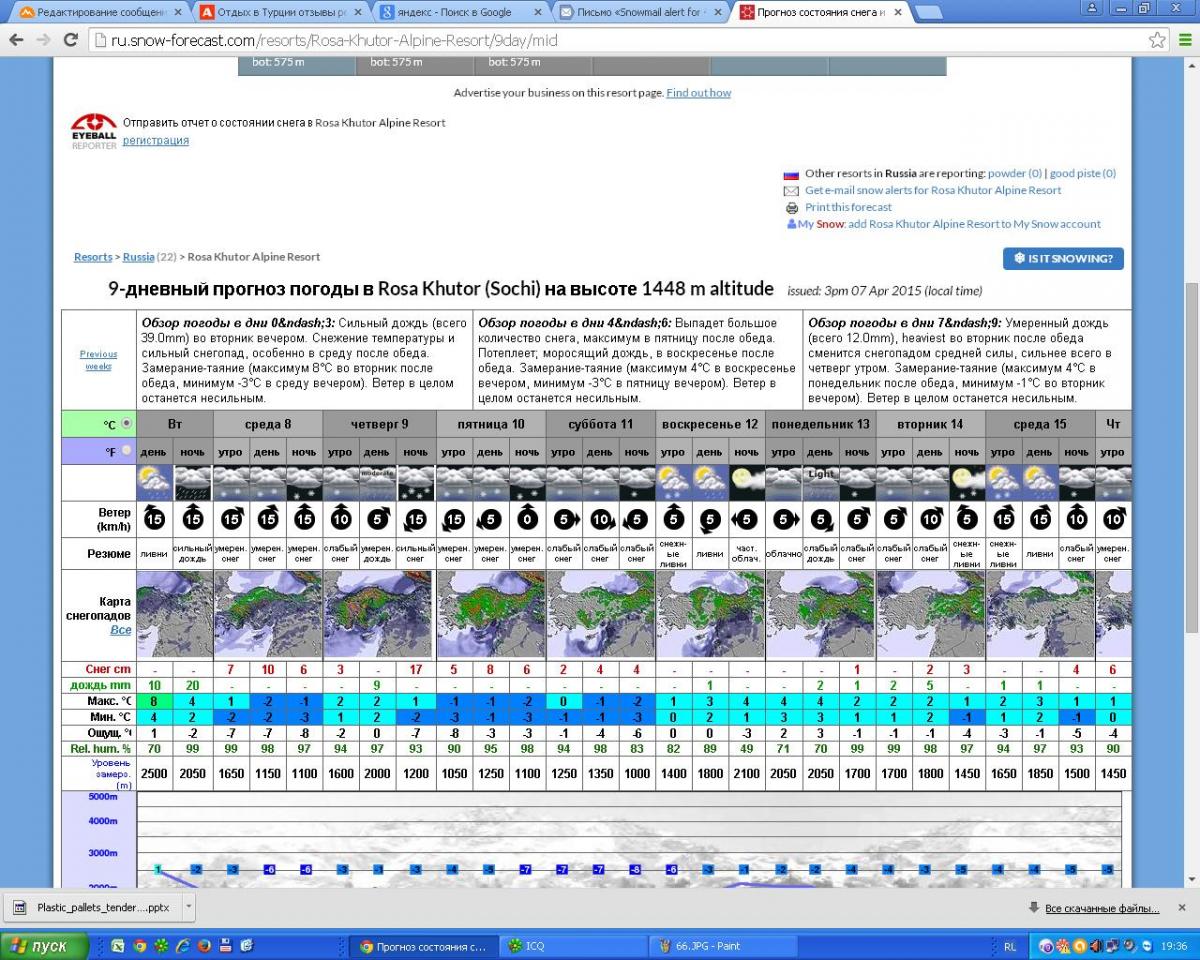Image resolution: width=1200 pixels, height=960 pixels.
Task: Switch to the Отдых в Турции отзывы tab
Action: [x=280, y=13]
